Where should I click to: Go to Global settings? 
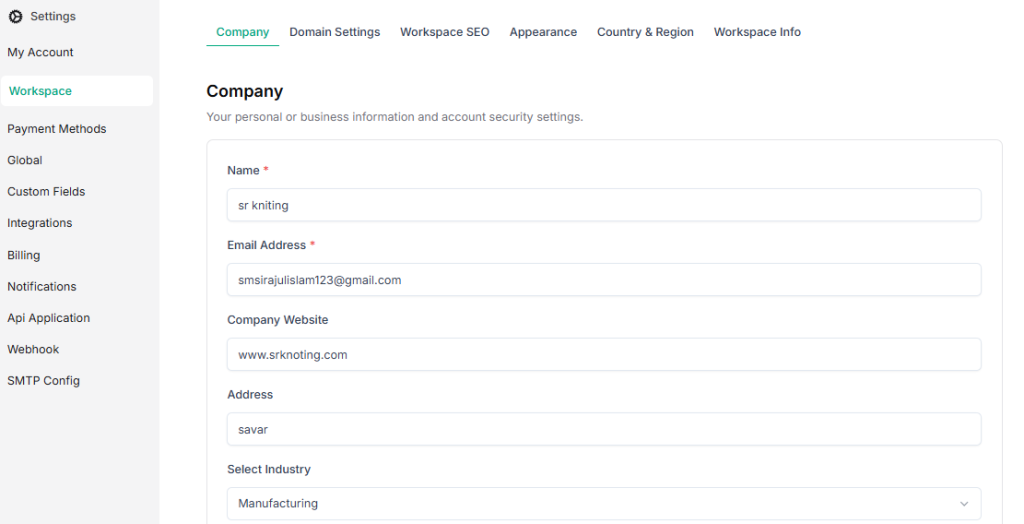25,160
